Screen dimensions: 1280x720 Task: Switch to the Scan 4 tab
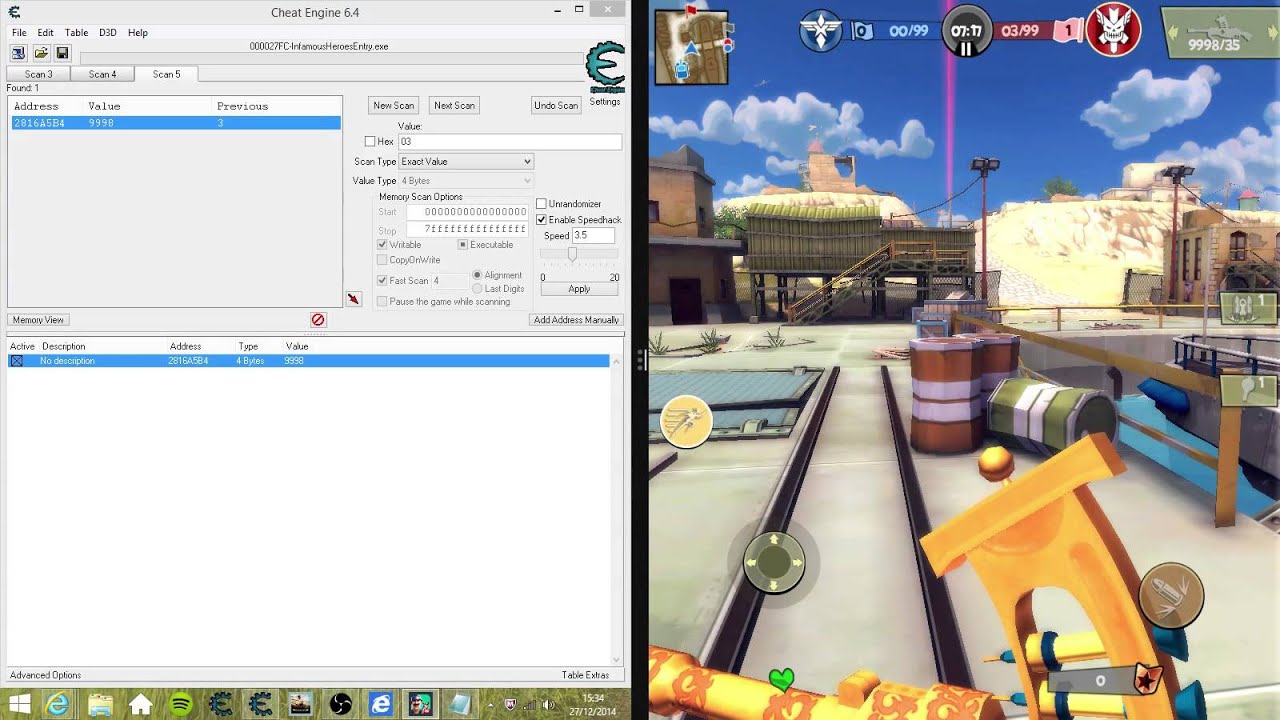tap(102, 75)
